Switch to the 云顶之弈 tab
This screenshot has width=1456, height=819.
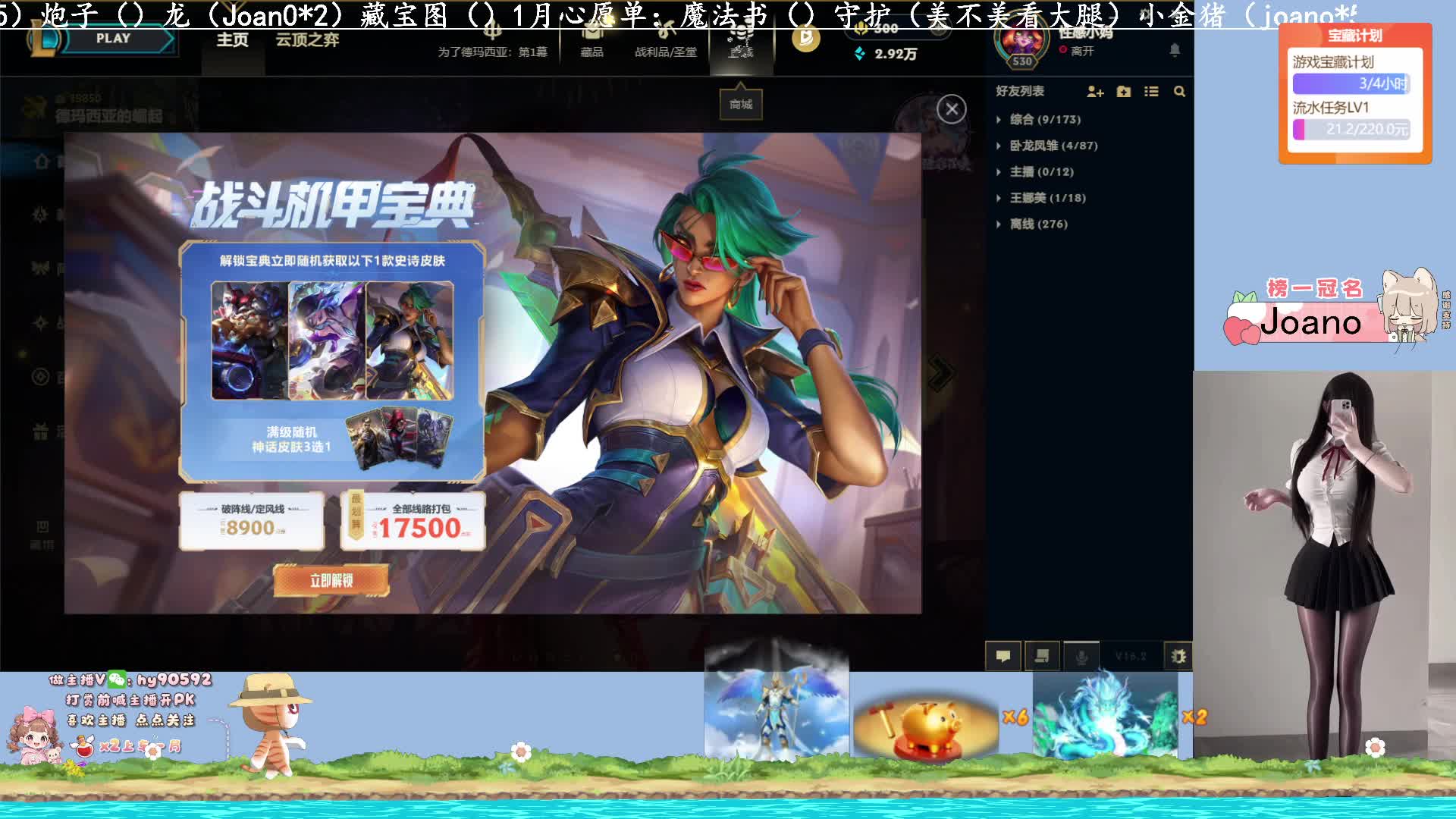[307, 40]
